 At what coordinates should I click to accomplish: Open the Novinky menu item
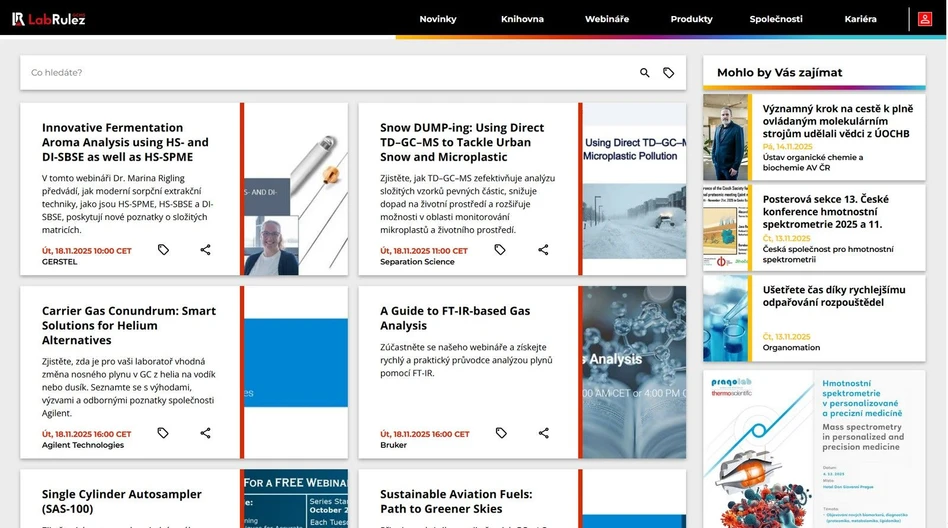coord(438,19)
